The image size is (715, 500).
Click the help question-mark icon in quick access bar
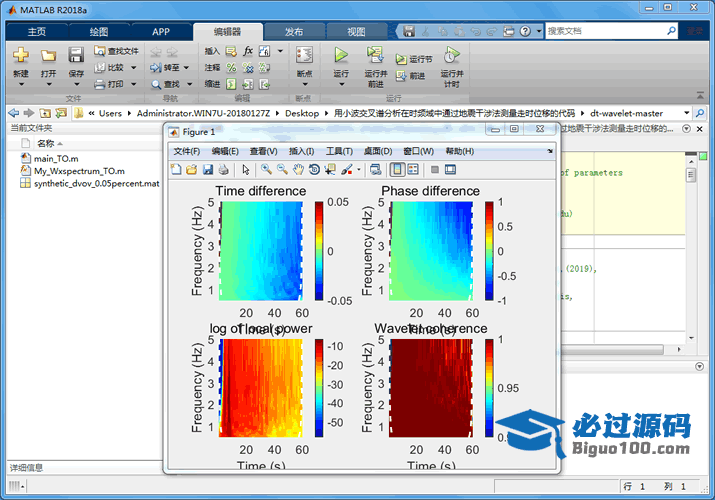(525, 31)
